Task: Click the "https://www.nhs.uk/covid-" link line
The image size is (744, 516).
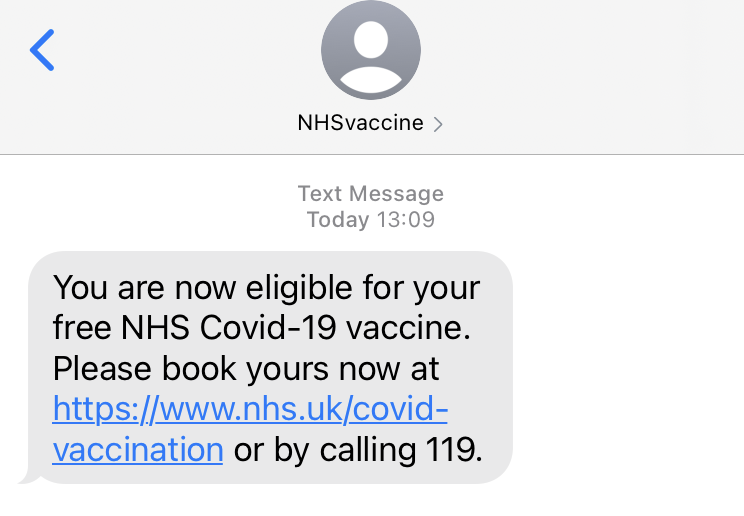Action: click(x=250, y=409)
